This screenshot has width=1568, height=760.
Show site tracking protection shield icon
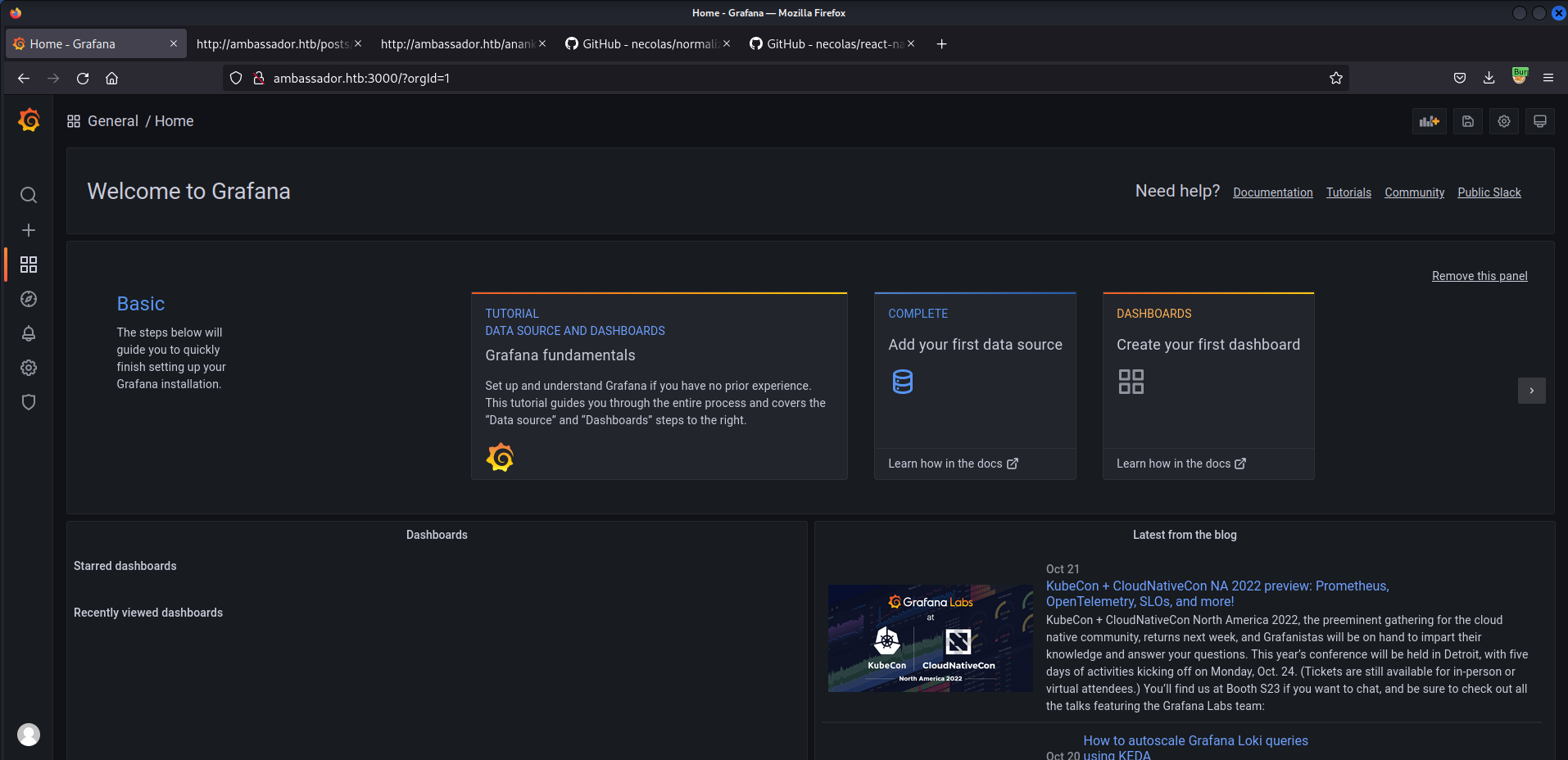click(x=236, y=78)
